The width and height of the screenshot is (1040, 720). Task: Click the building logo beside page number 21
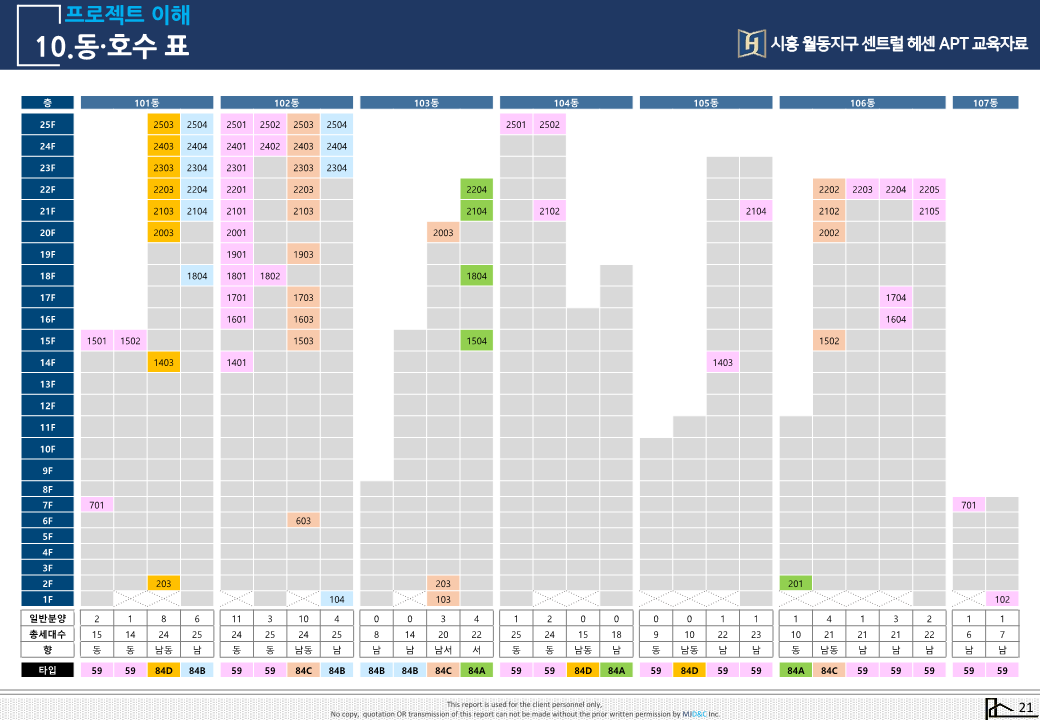998,708
